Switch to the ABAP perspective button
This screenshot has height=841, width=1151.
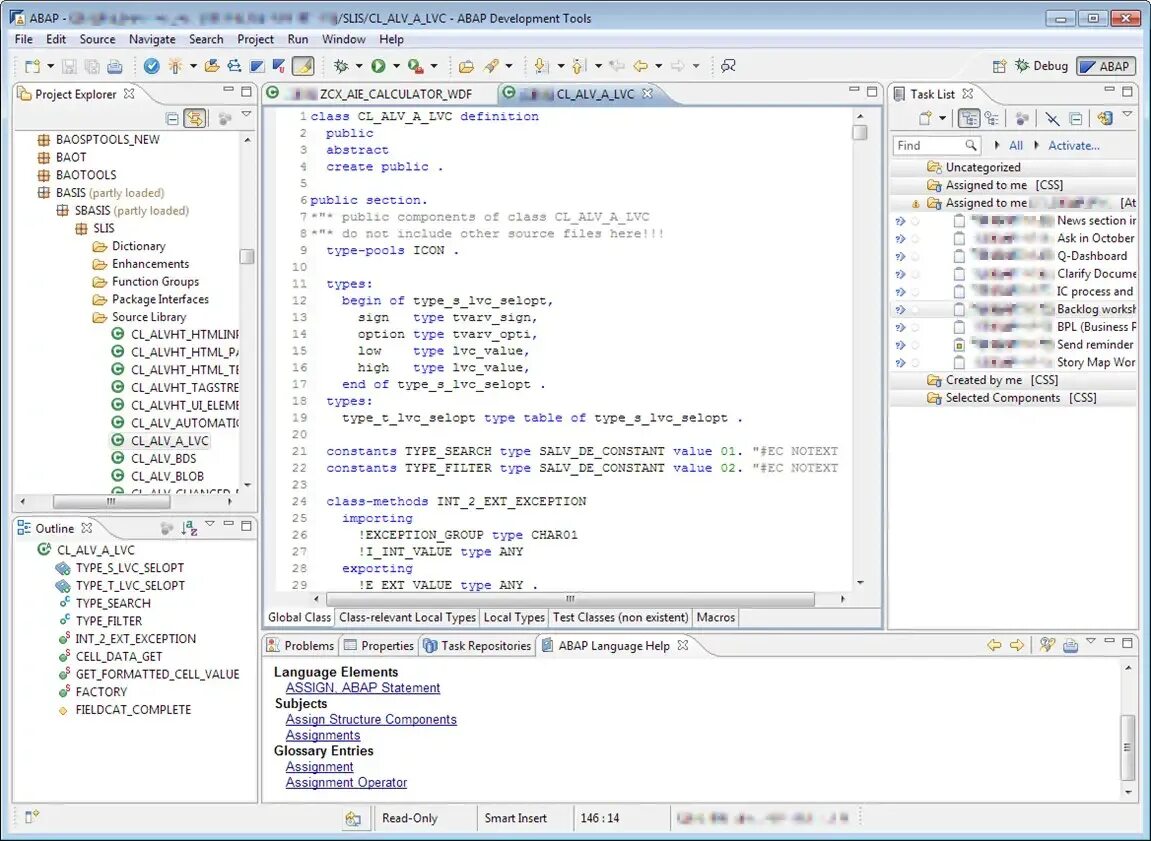click(x=1105, y=66)
